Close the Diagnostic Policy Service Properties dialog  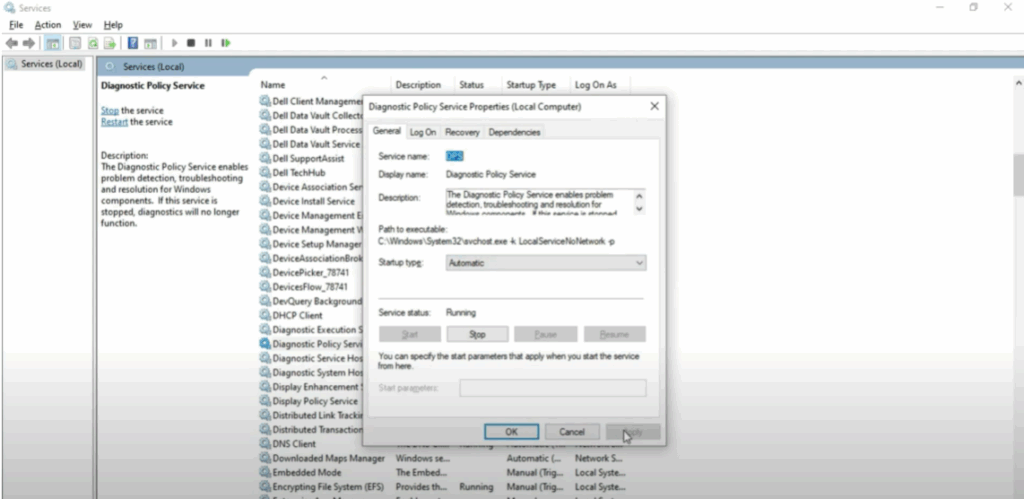click(654, 106)
